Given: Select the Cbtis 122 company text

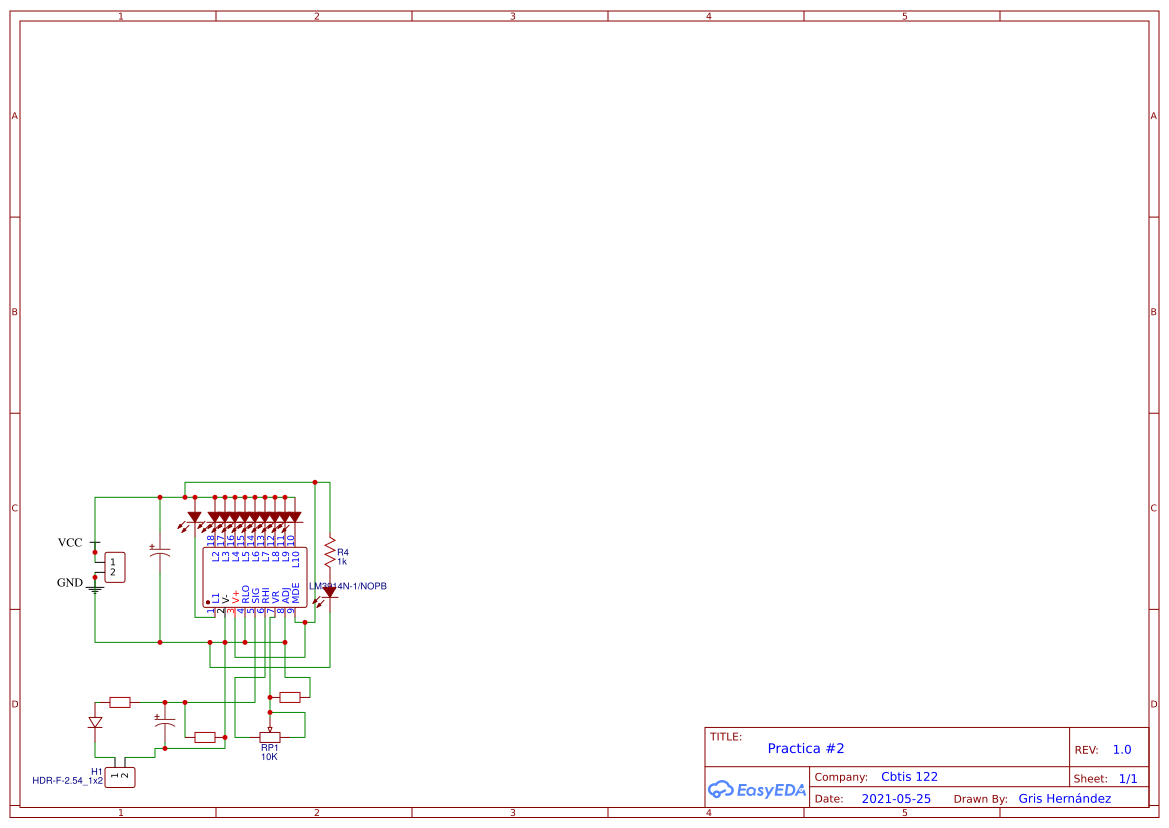Looking at the screenshot, I should tap(908, 776).
